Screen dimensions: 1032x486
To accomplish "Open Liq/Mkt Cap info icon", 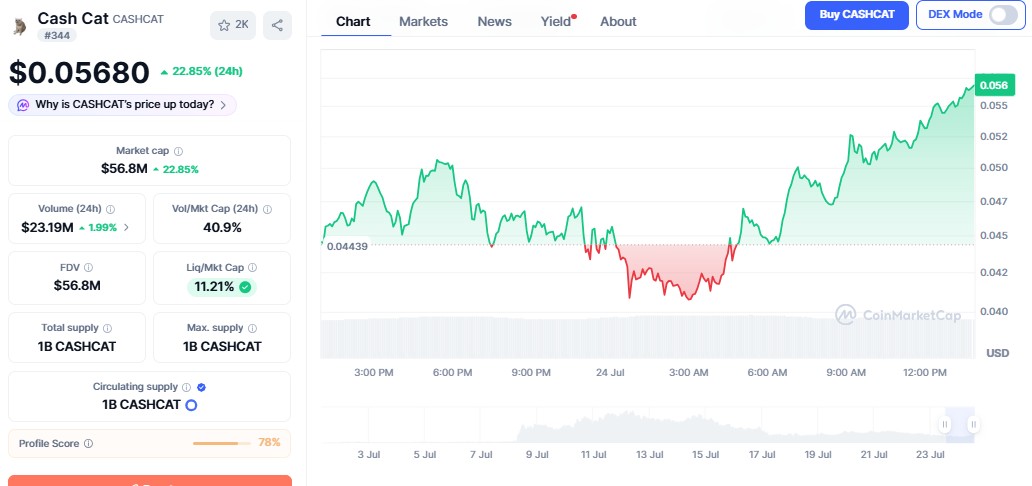I will [x=253, y=267].
